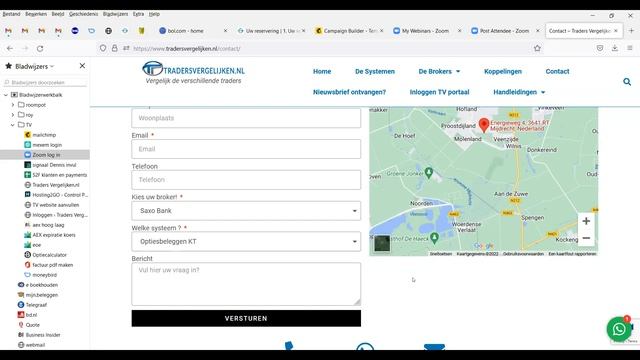The width and height of the screenshot is (640, 360).
Task: Open the Bladwijzers sidebar switcher dropdown
Action: coord(35,66)
